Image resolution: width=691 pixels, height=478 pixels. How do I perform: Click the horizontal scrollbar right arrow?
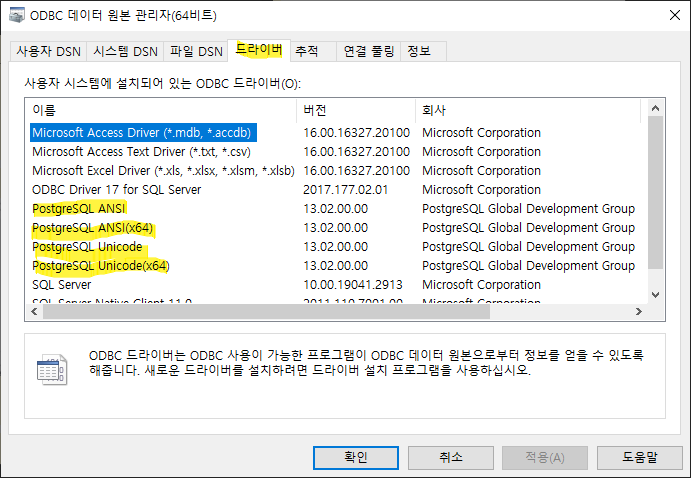click(x=639, y=311)
